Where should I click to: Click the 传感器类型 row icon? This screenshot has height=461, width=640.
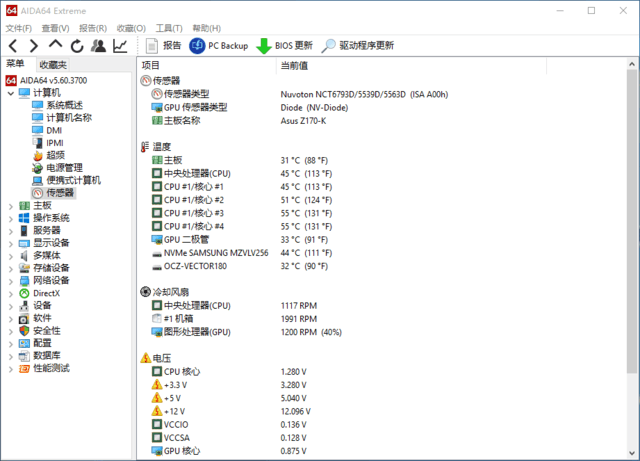157,94
